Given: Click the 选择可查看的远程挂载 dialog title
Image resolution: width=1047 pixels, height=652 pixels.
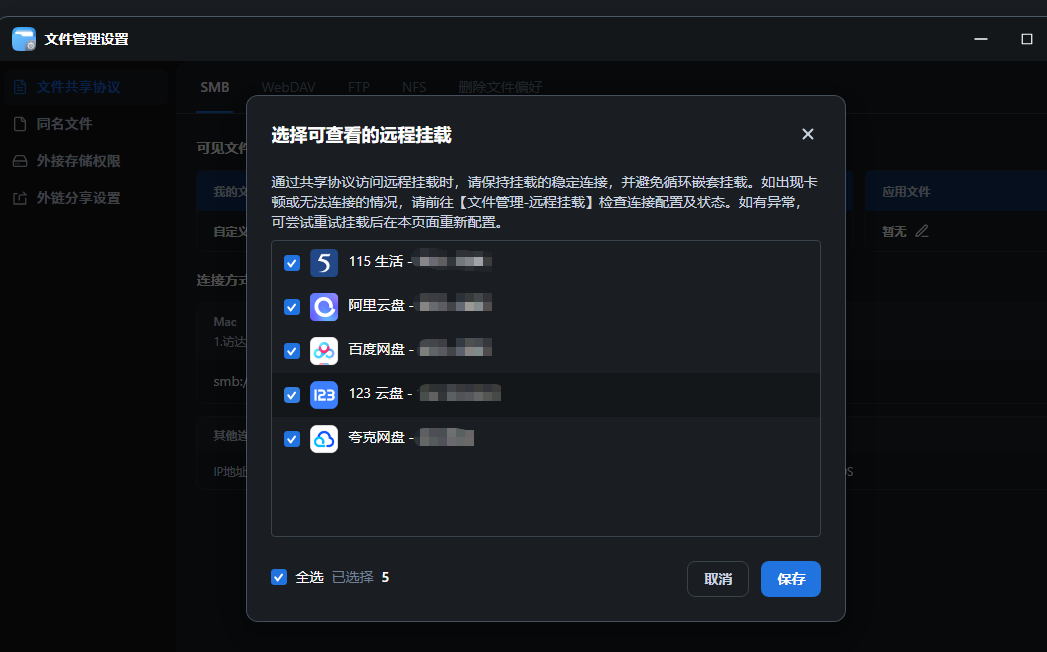Looking at the screenshot, I should click(361, 135).
